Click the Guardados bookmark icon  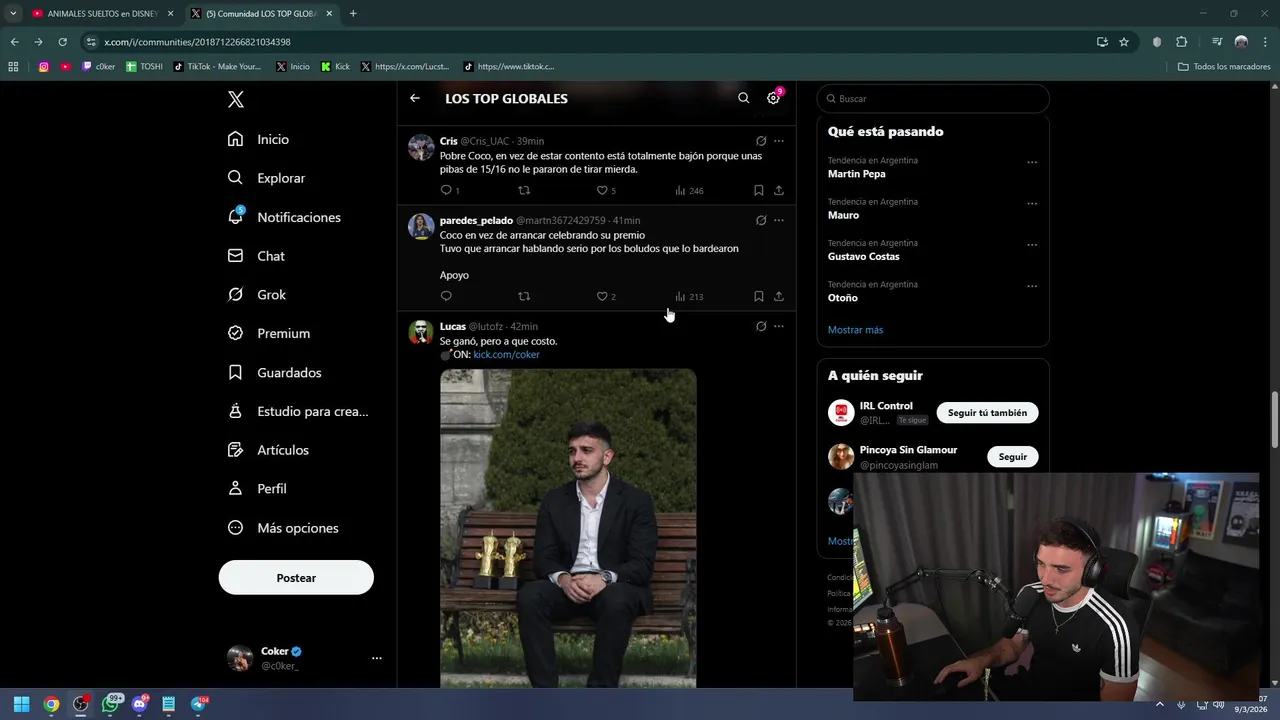[x=235, y=372]
